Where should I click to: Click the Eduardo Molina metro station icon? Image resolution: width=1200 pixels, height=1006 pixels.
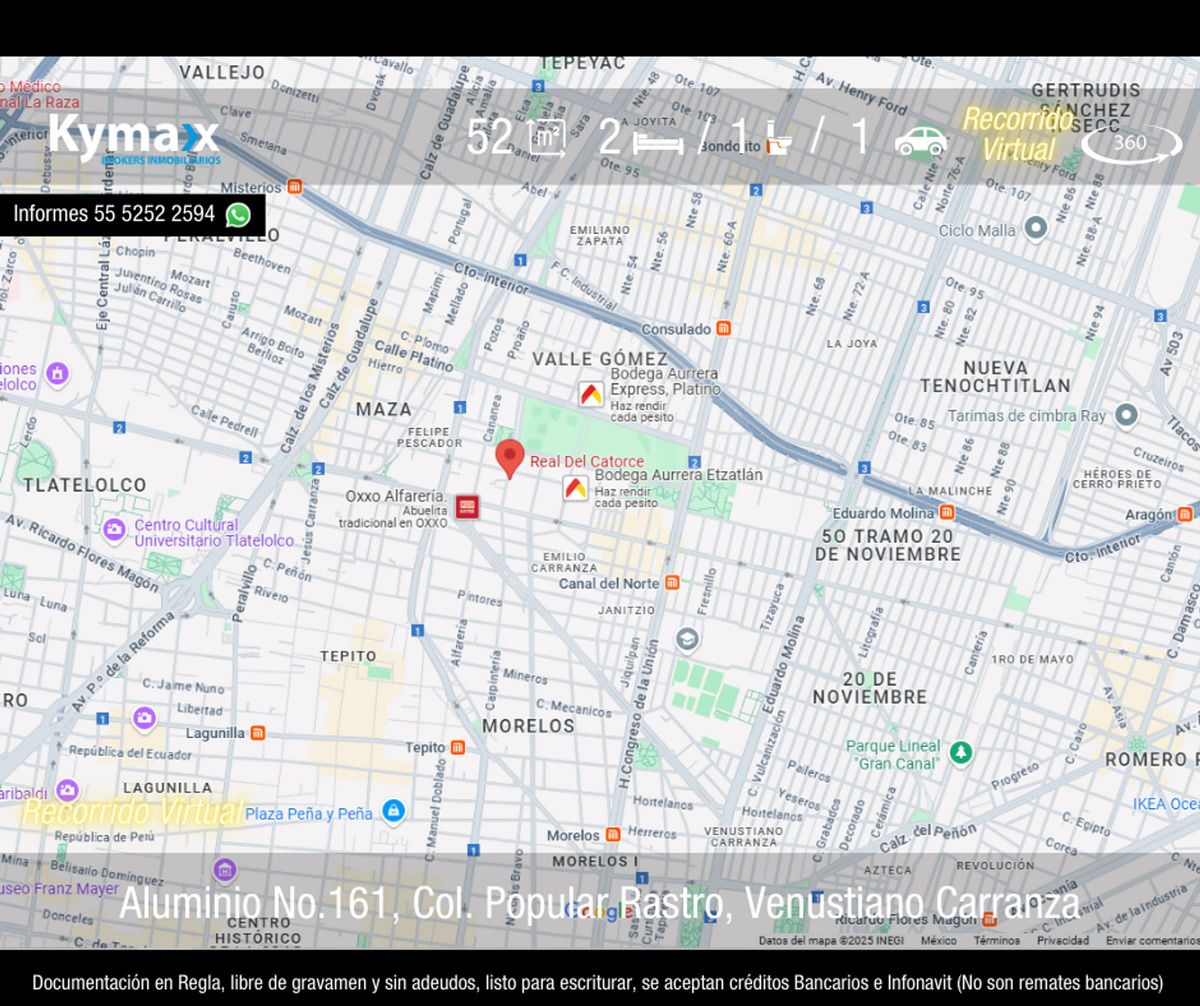point(946,513)
